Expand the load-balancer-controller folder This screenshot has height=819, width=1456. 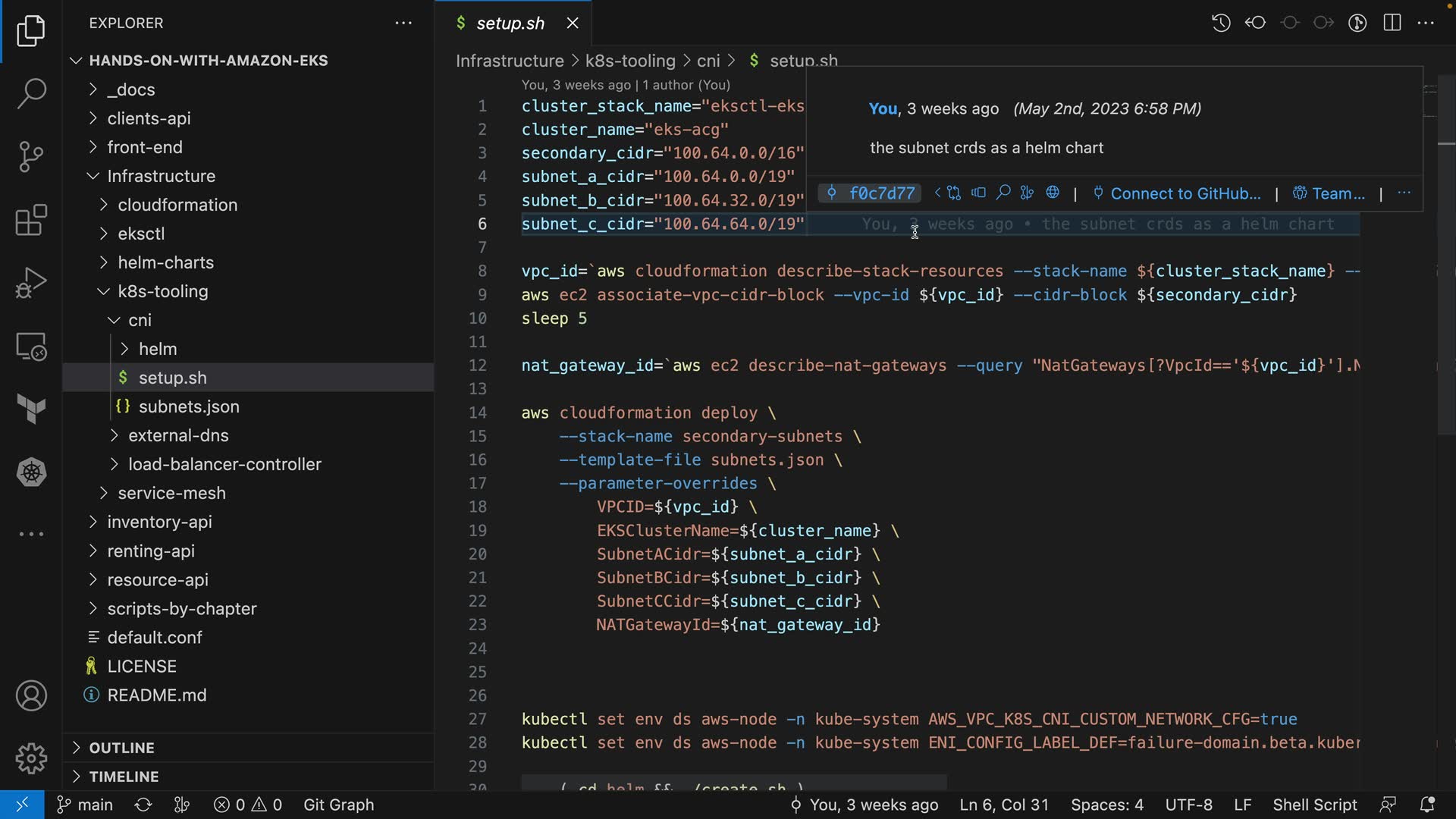tap(224, 464)
